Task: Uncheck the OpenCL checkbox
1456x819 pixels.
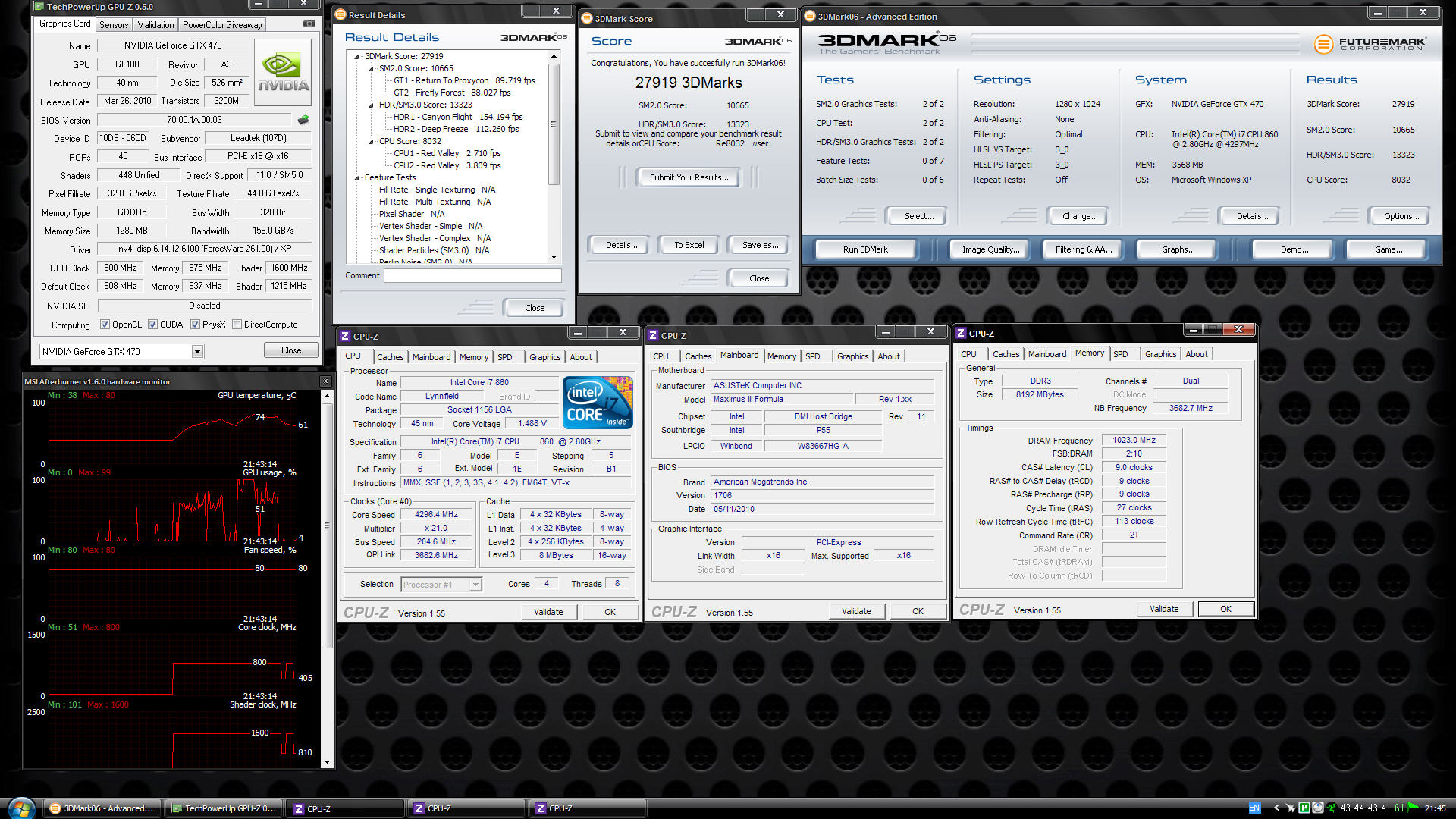Action: click(x=105, y=325)
